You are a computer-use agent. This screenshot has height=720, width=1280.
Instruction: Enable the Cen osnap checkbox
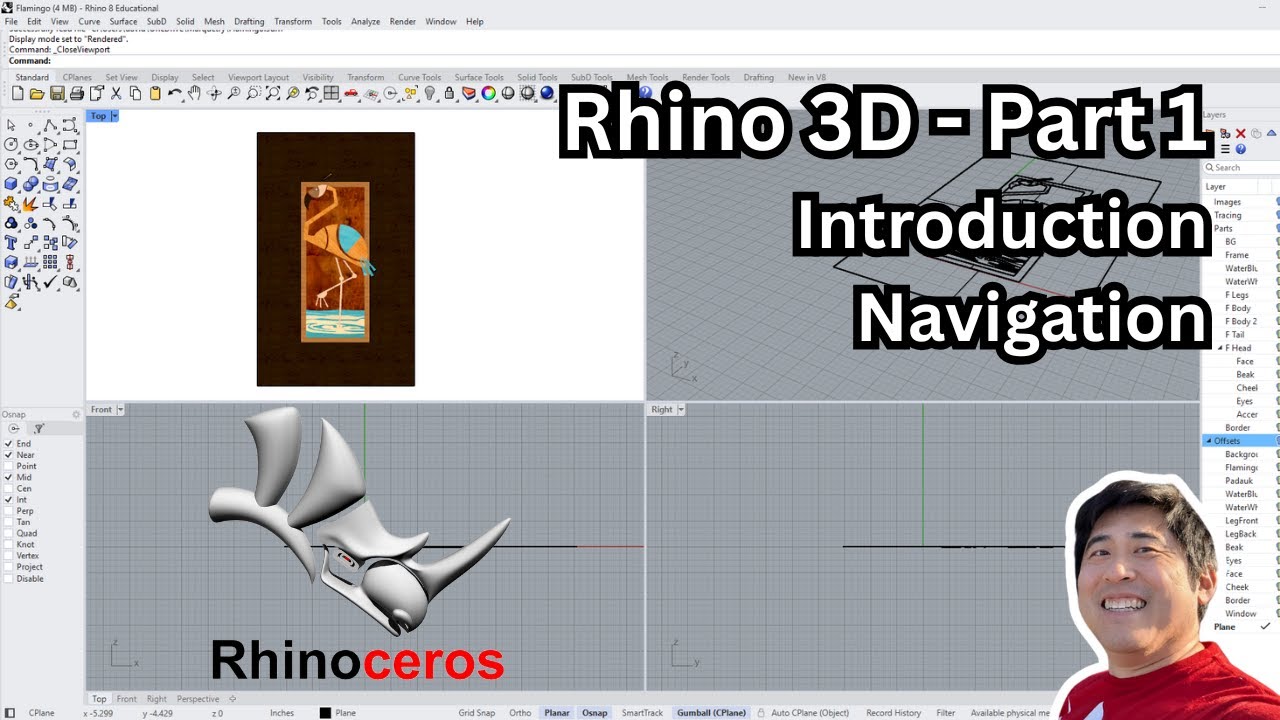coord(9,489)
